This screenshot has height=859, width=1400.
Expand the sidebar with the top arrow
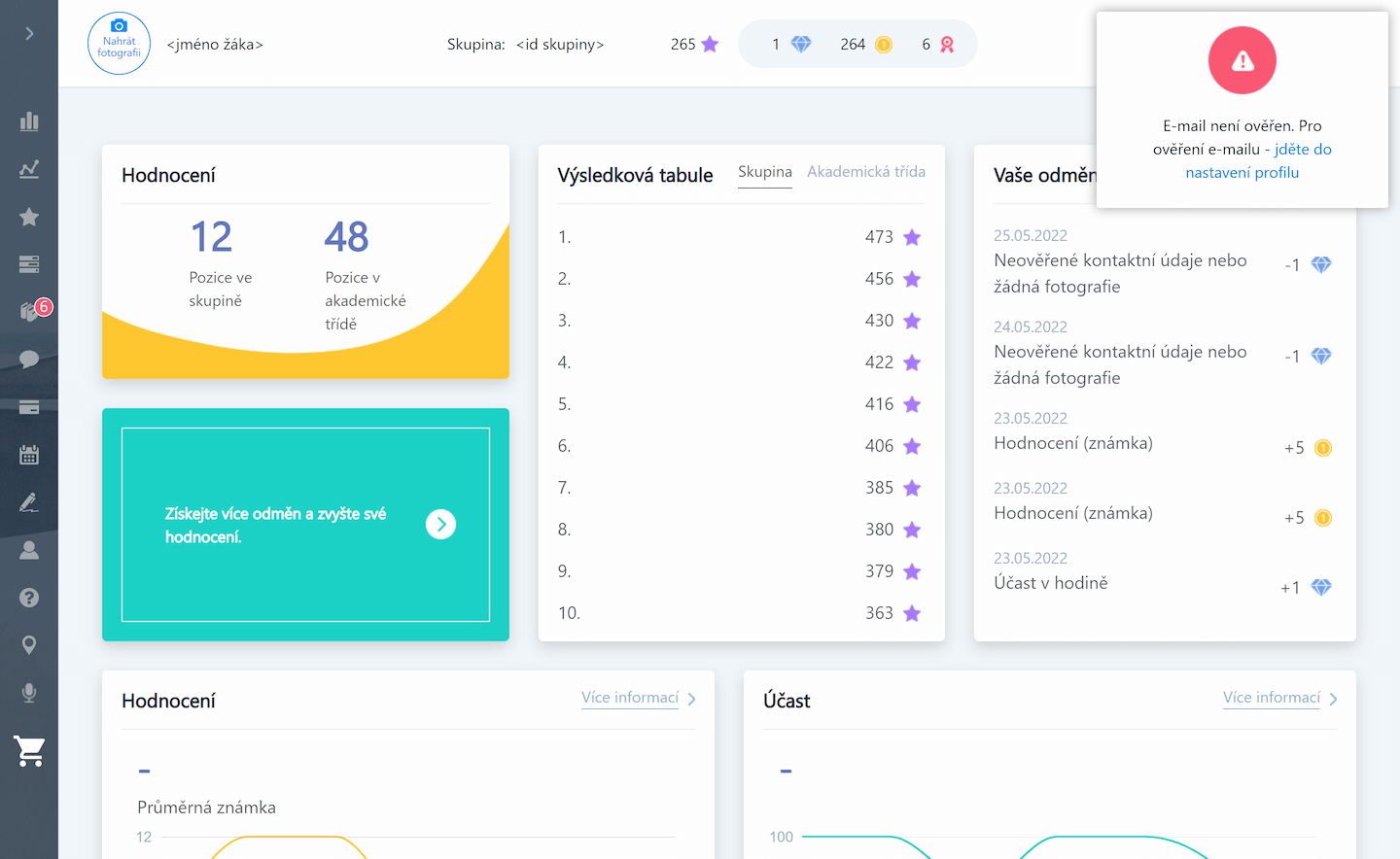29,33
